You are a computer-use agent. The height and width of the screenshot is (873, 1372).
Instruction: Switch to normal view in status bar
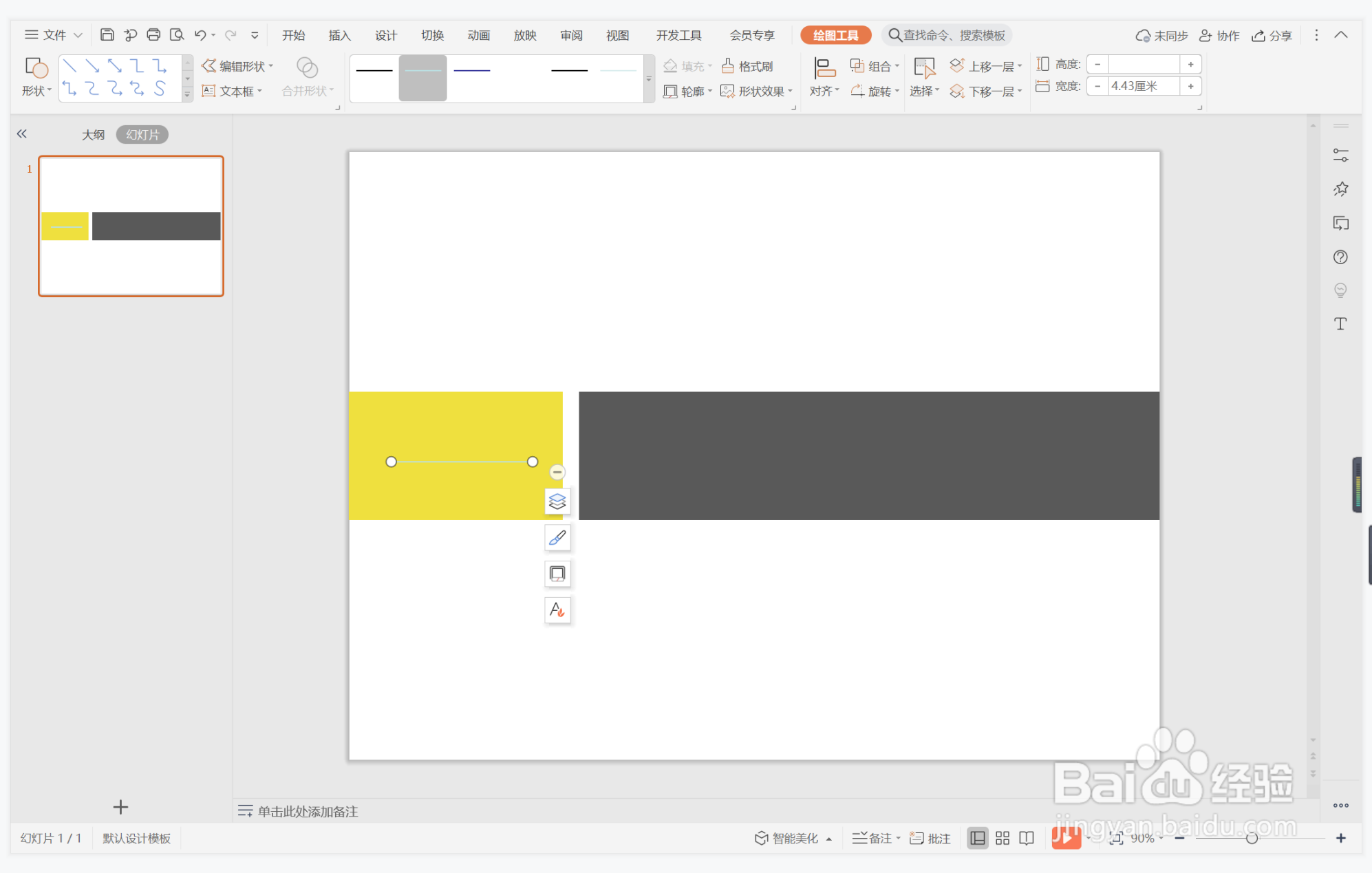coord(977,838)
